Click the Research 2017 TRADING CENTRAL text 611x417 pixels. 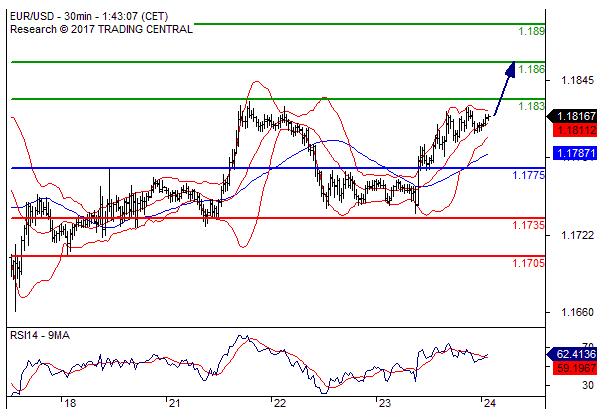(101, 29)
